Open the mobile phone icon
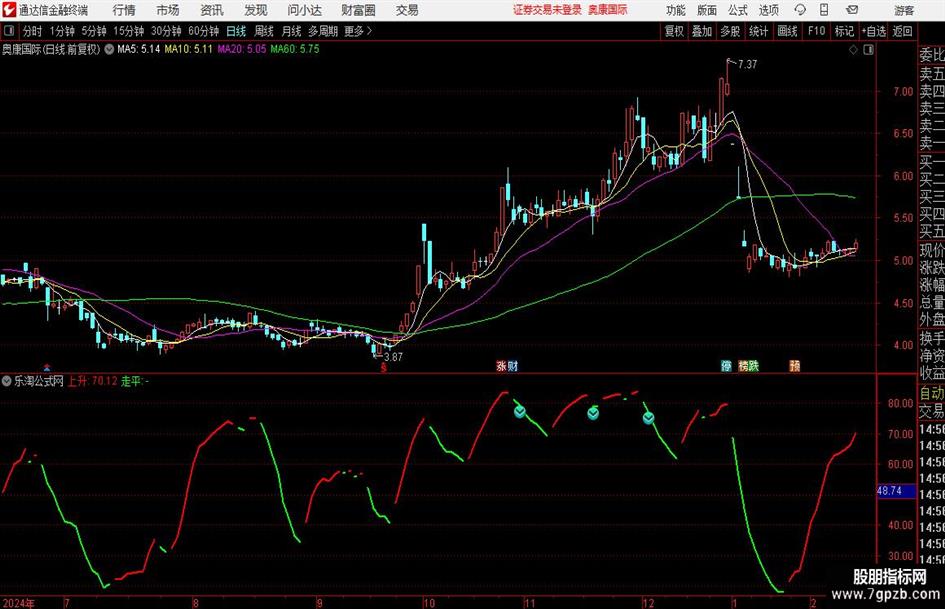 pos(824,10)
